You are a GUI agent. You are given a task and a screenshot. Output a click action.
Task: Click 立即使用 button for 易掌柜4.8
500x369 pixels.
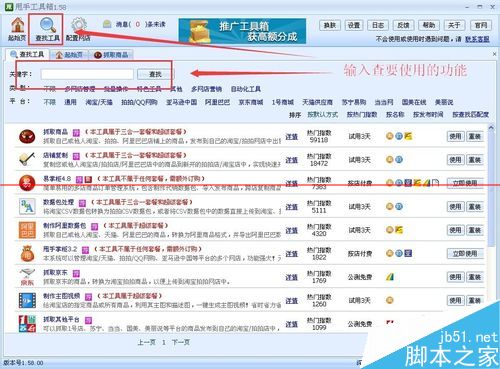coord(465,183)
